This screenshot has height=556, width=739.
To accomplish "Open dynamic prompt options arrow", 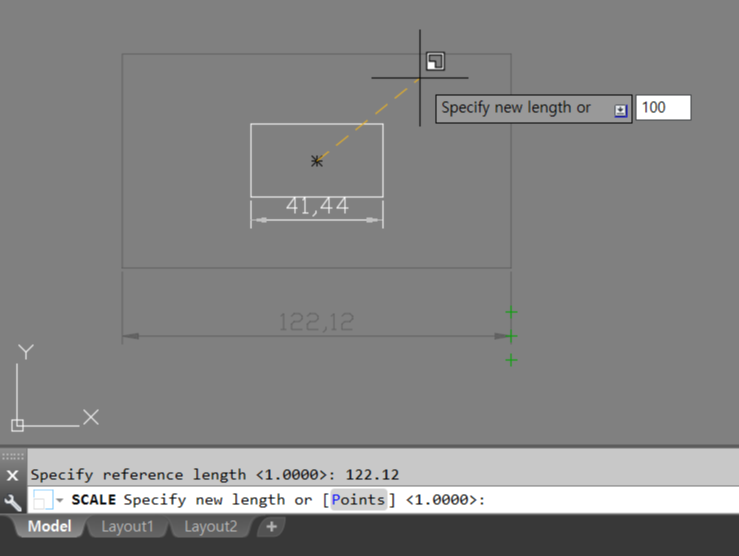I will point(621,110).
